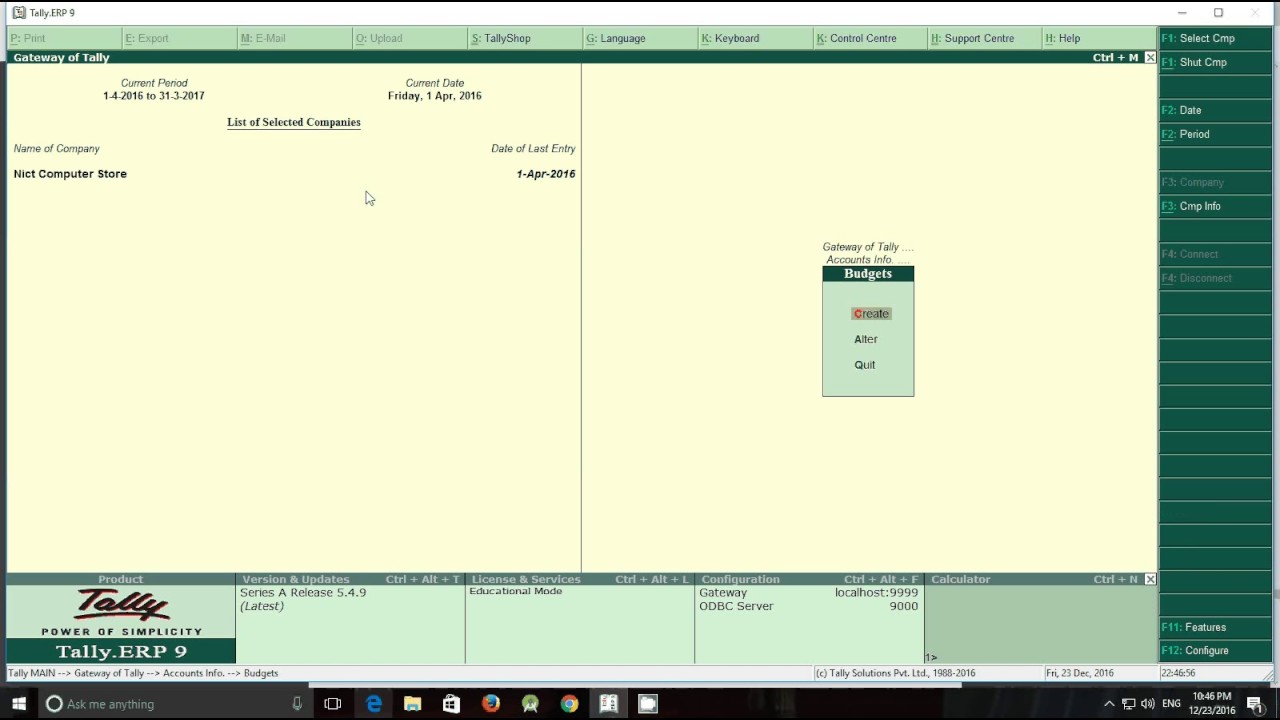Expand hidden icons in the system tray
The width and height of the screenshot is (1280, 720).
pyautogui.click(x=1109, y=704)
